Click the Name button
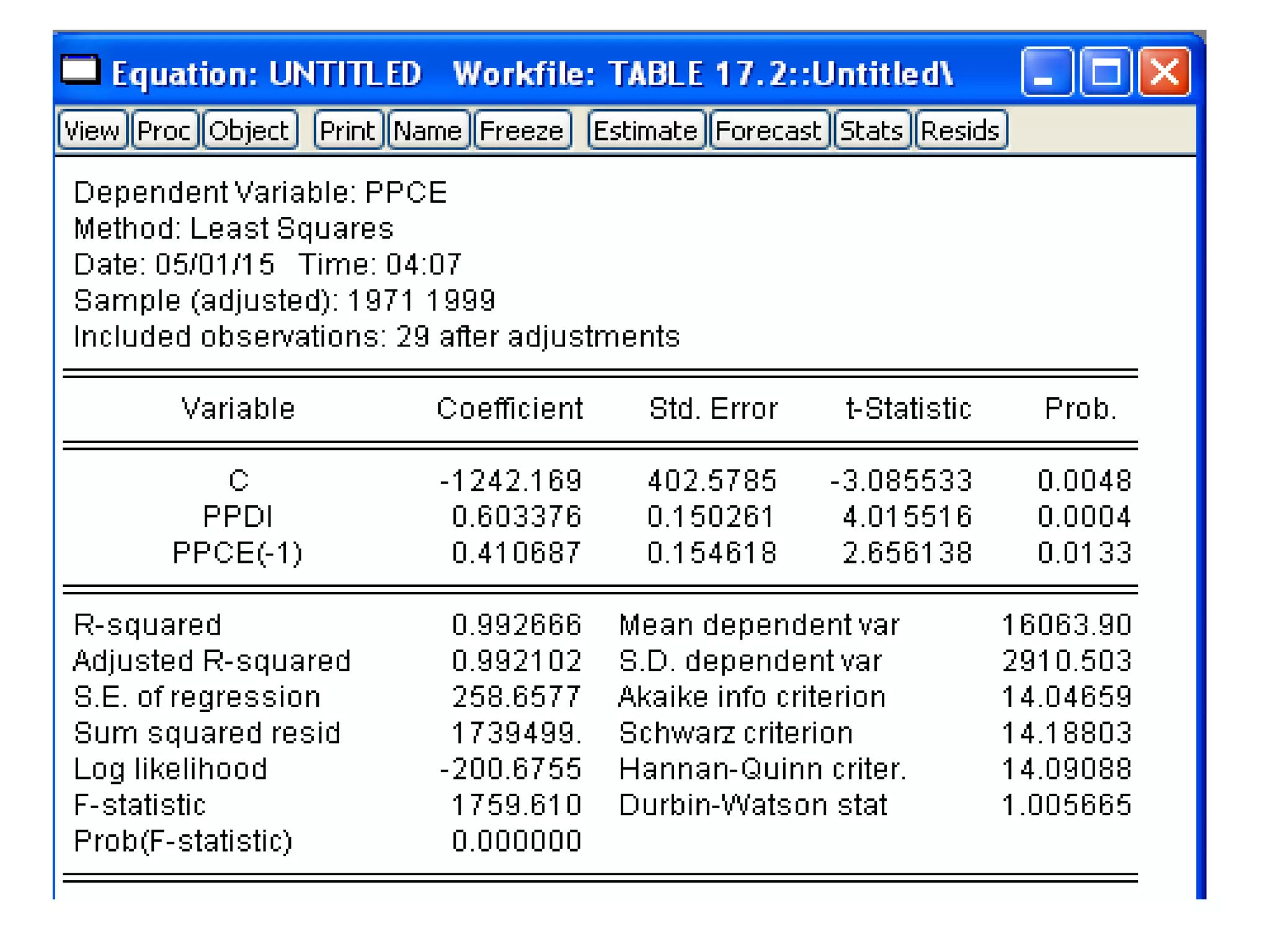The image size is (1270, 952). (x=428, y=131)
